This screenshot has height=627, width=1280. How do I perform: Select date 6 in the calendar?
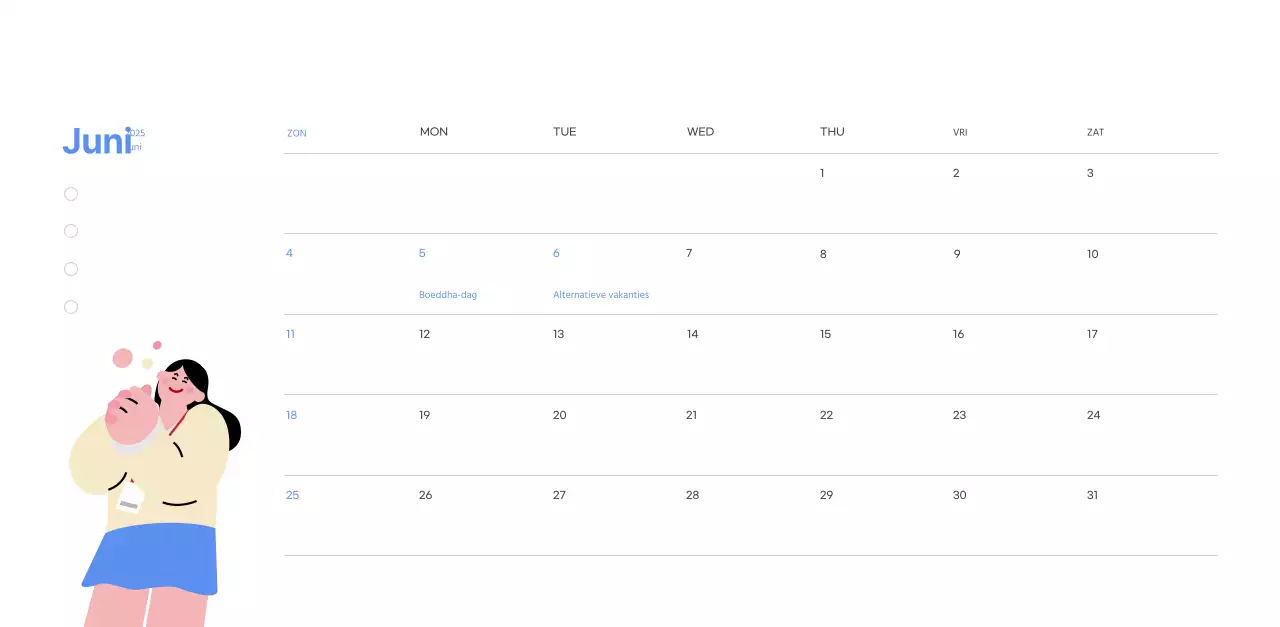[x=556, y=253]
